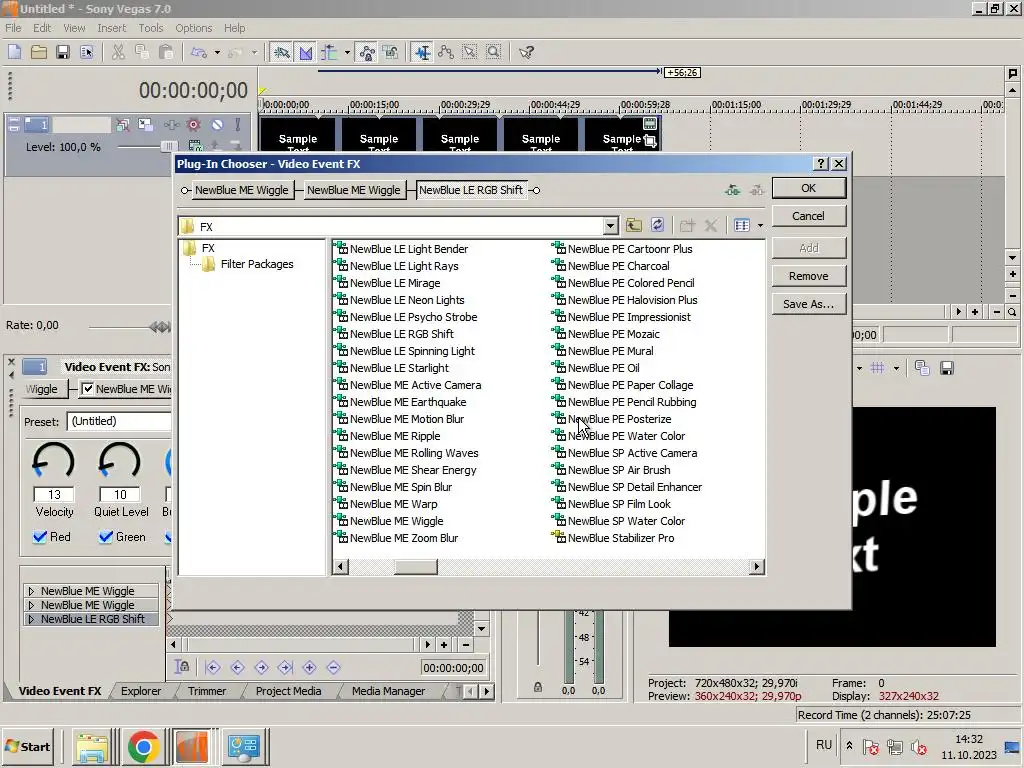Toggle Solo exclamation icon on video track
This screenshot has width=1024, height=768.
point(238,124)
